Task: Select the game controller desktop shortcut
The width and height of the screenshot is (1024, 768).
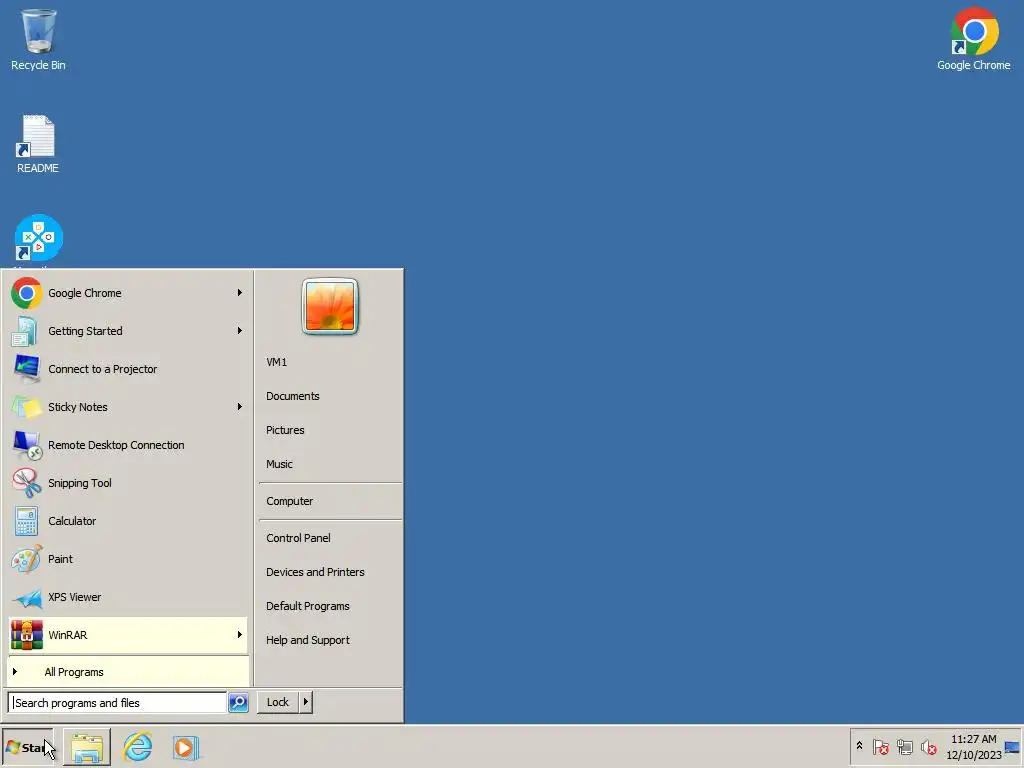Action: point(38,238)
